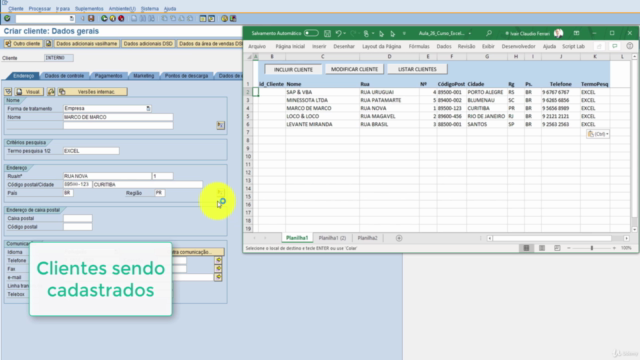
Task: Click the green Enter checkmark in SAP toolbar
Action: 7,18
